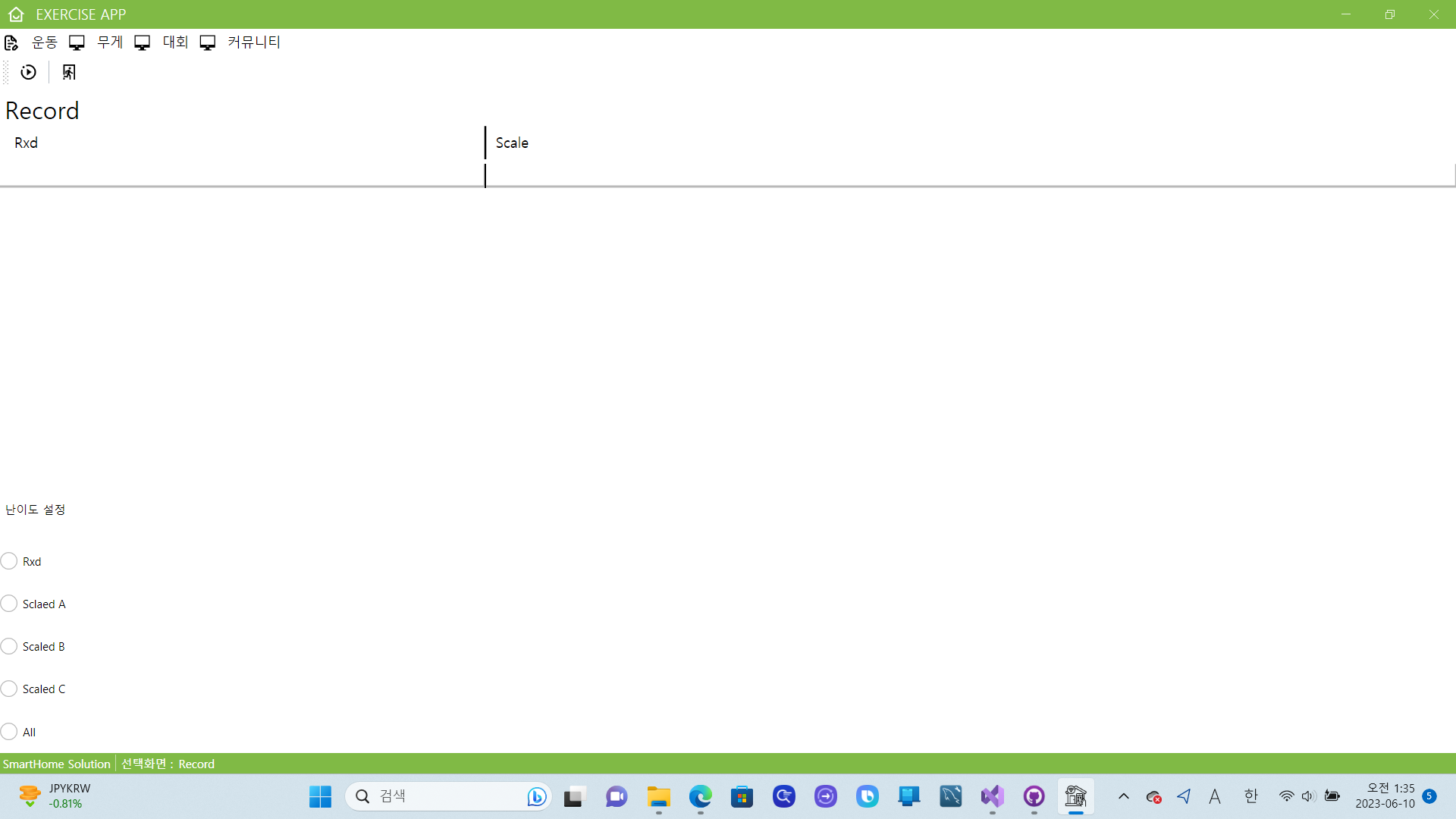Viewport: 1456px width, 819px height.
Task: Open the 운동 menu
Action: [44, 42]
